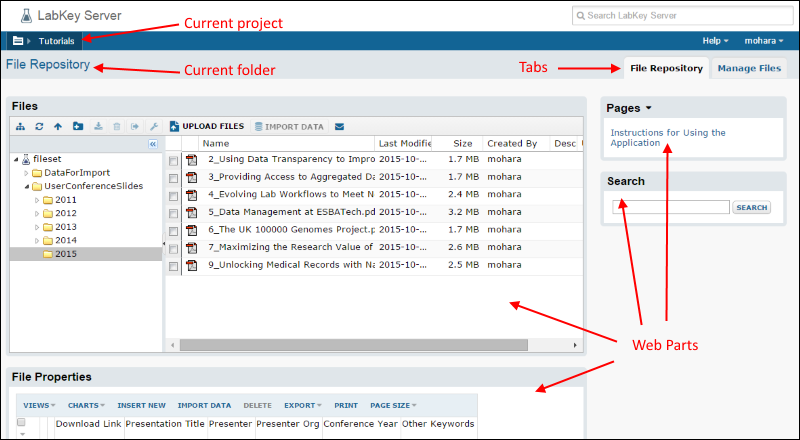This screenshot has width=800, height=440.
Task: Collapse the fileset tree root
Action: [16, 159]
